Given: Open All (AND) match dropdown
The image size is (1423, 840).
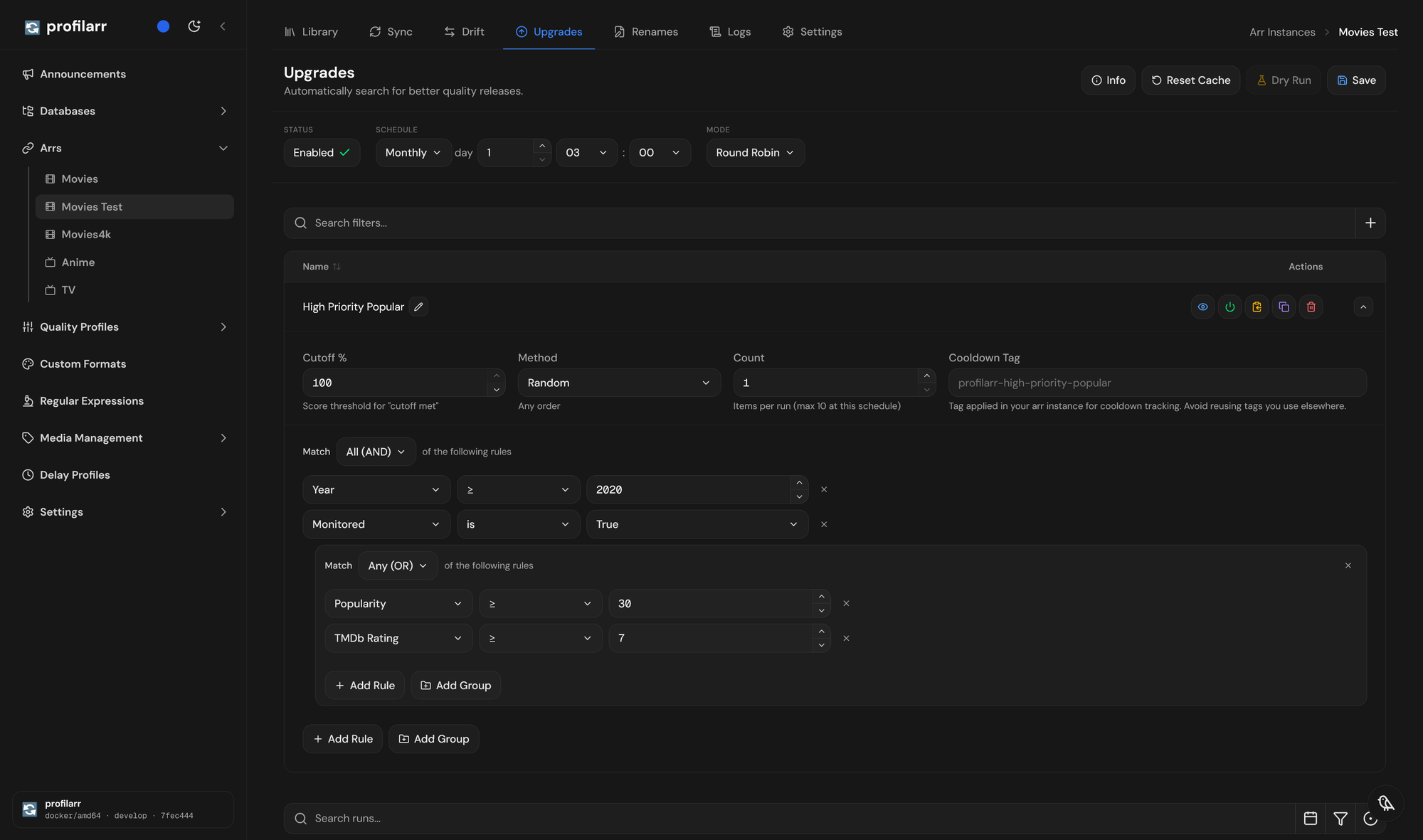Looking at the screenshot, I should tap(376, 452).
